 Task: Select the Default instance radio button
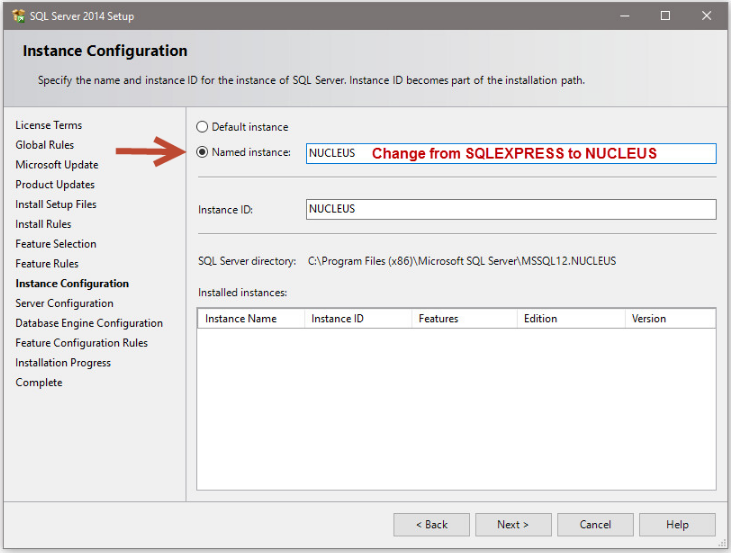point(203,127)
